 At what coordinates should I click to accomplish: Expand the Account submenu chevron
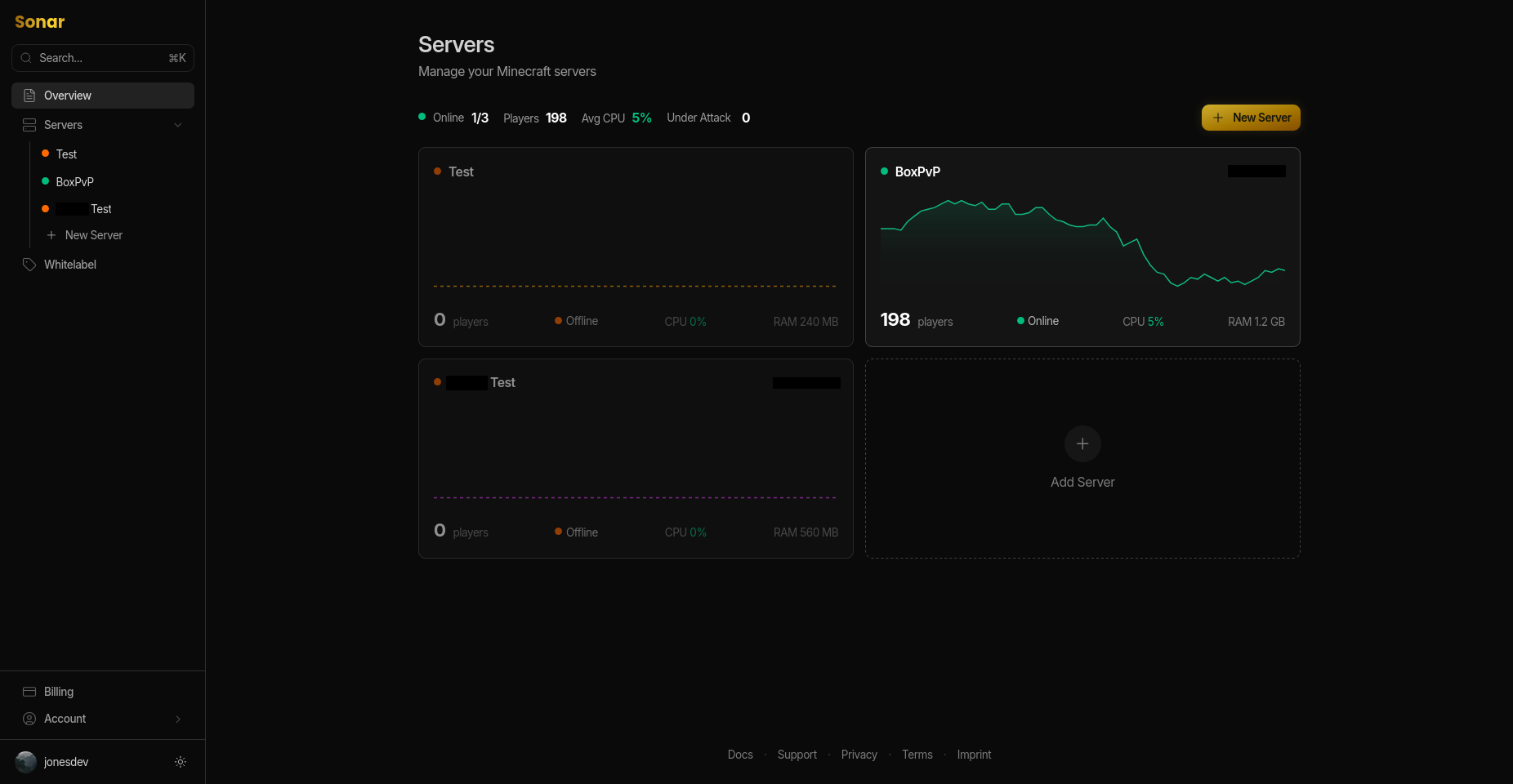[x=178, y=719]
